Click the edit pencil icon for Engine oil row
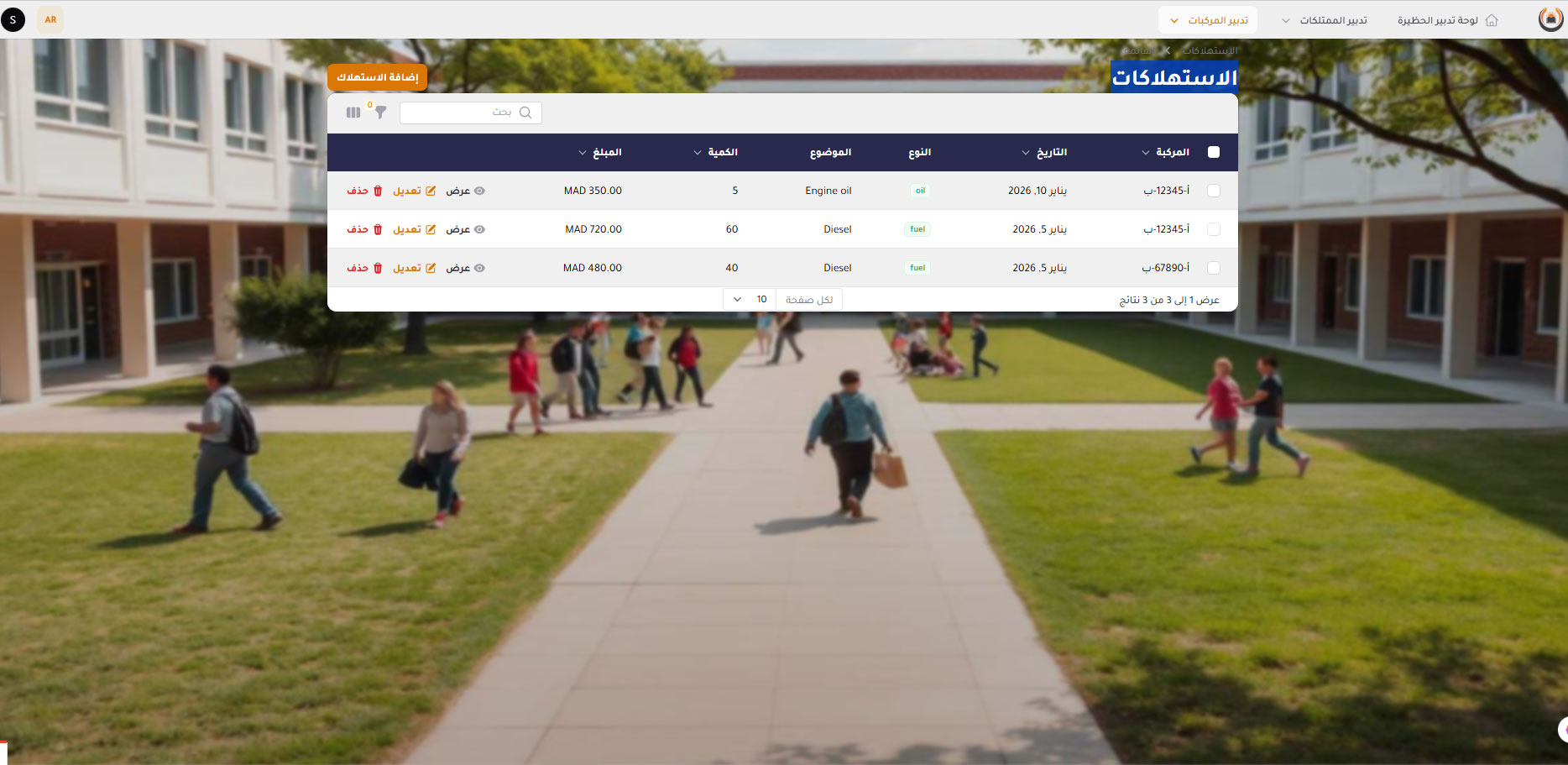The image size is (1568, 765). (431, 191)
